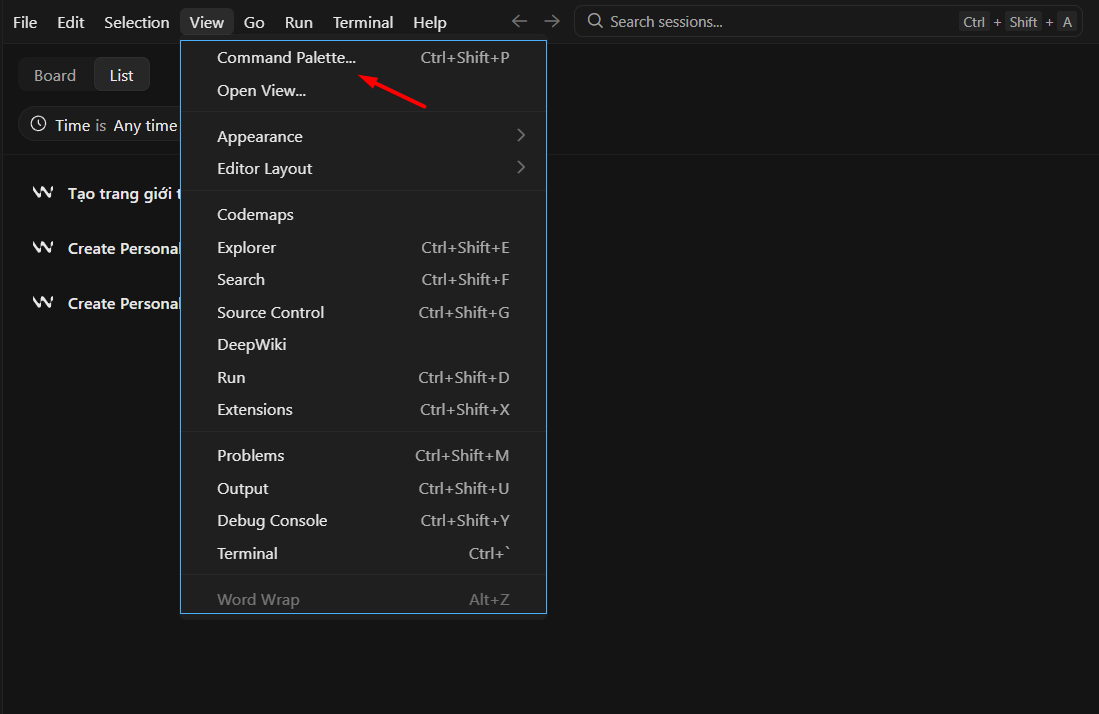Choose Run entry in the View dropdown
Viewport: 1099px width, 714px height.
(363, 378)
